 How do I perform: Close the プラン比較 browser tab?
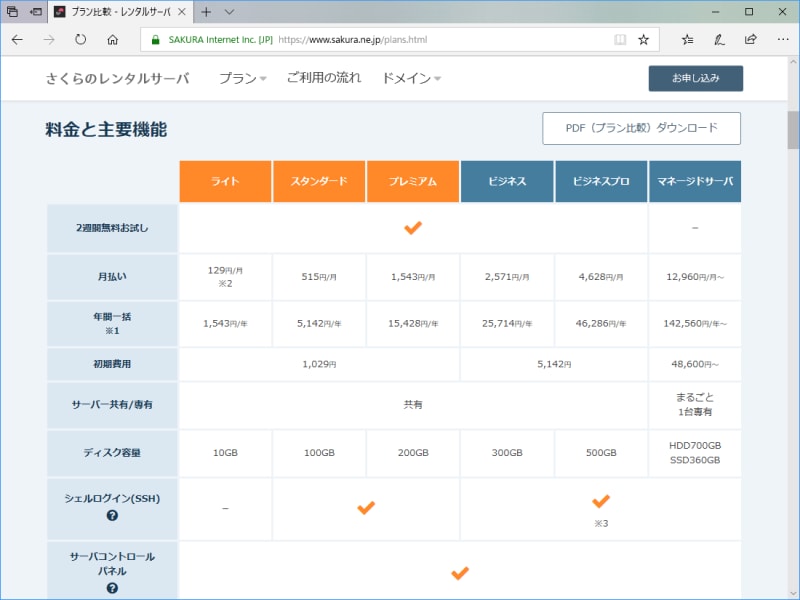[x=182, y=12]
